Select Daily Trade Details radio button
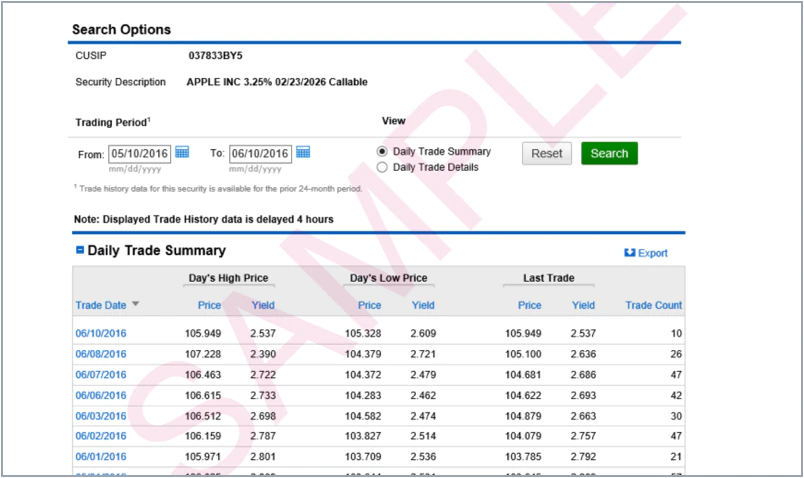 tap(382, 167)
